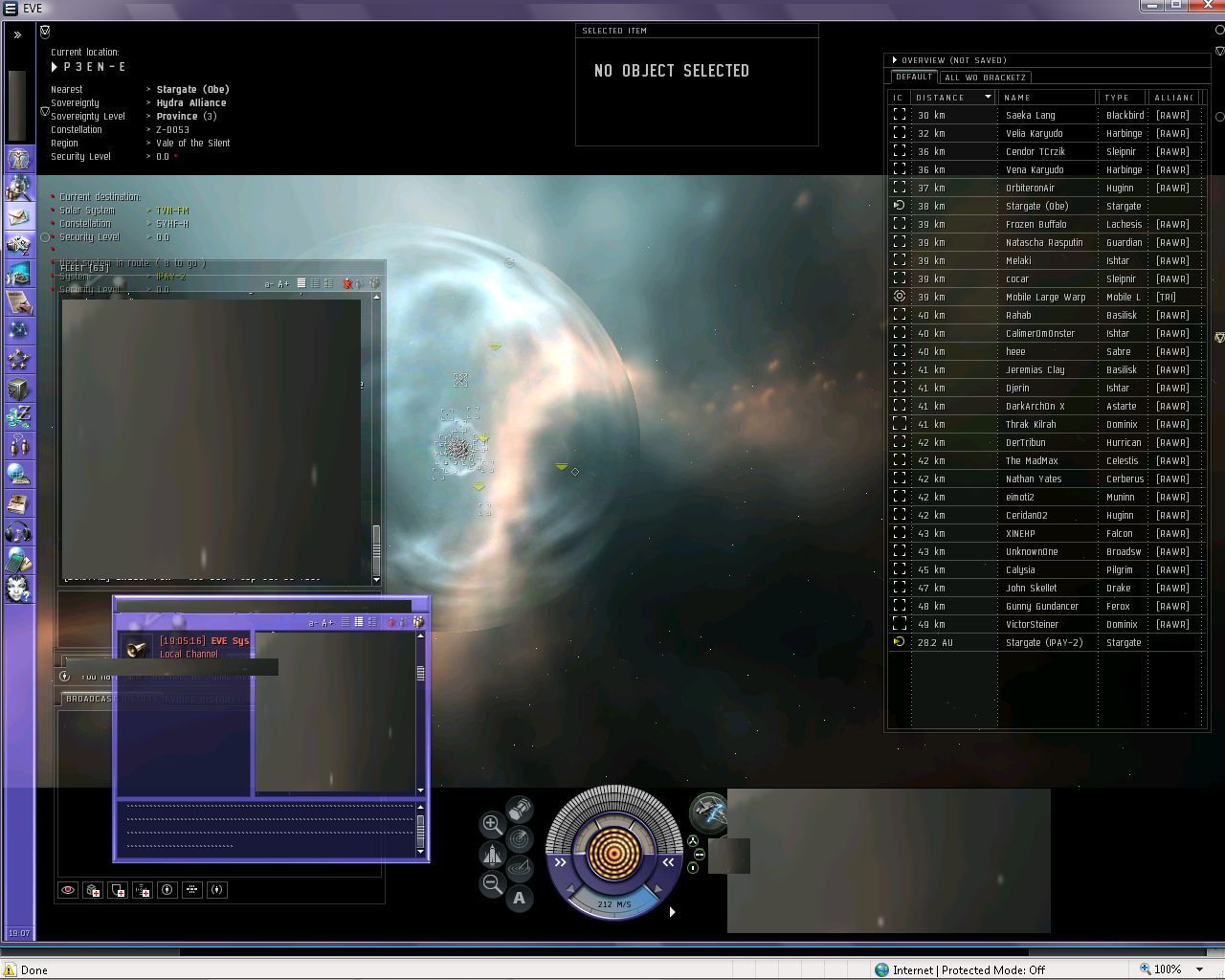1225x980 pixels.
Task: Expand the Overview (Not Saved) header arrow
Action: tap(895, 60)
